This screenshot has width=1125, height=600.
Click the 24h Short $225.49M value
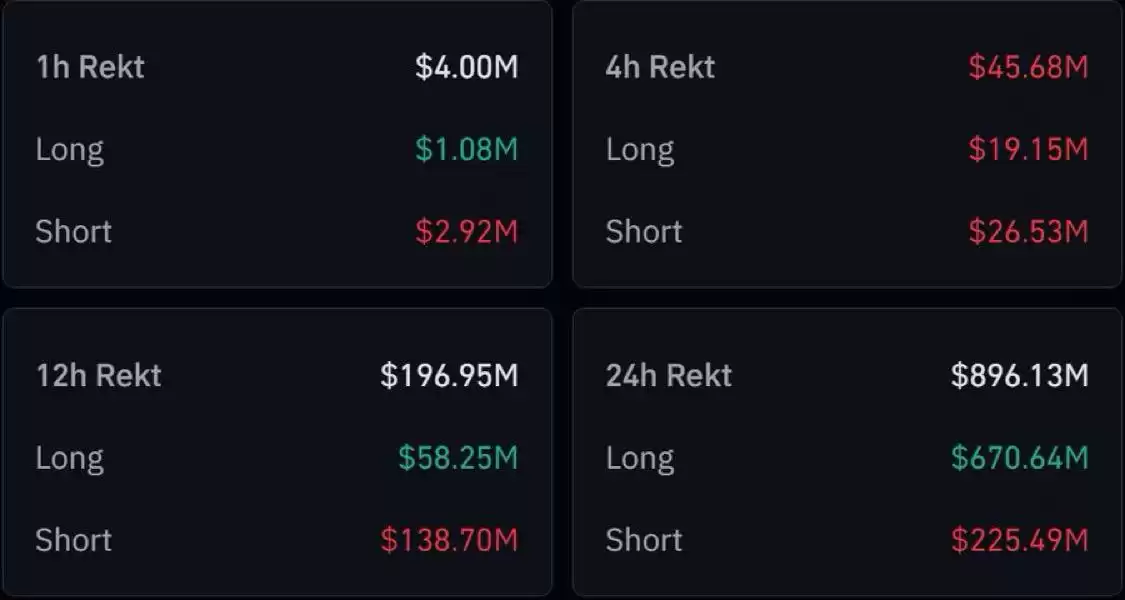tap(1020, 540)
